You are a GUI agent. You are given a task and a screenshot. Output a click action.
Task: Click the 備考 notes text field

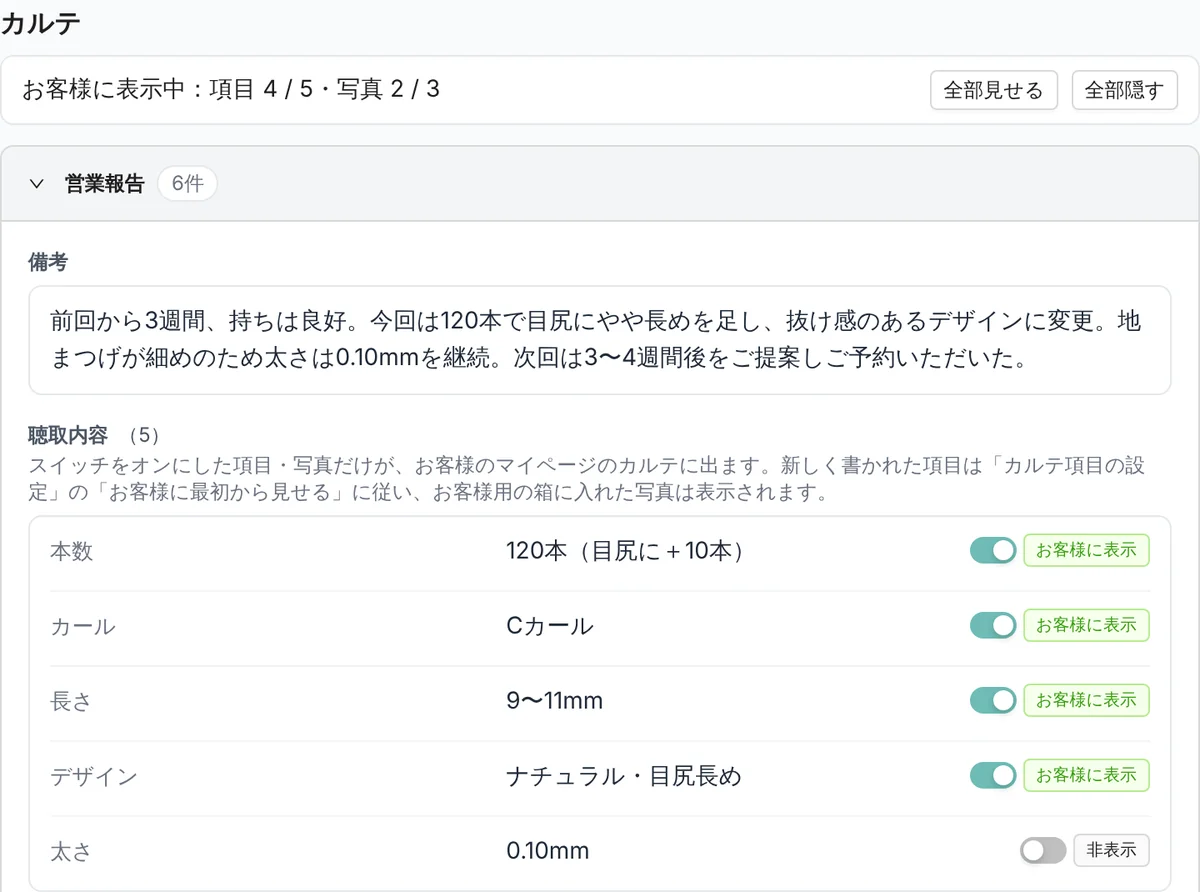tap(600, 340)
